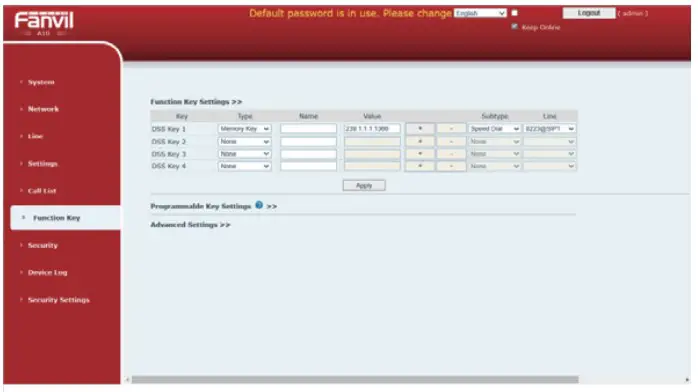Screen dimensions: 698x392
Task: Open DSS Key 2 Subtype dropdown
Action: coord(495,141)
